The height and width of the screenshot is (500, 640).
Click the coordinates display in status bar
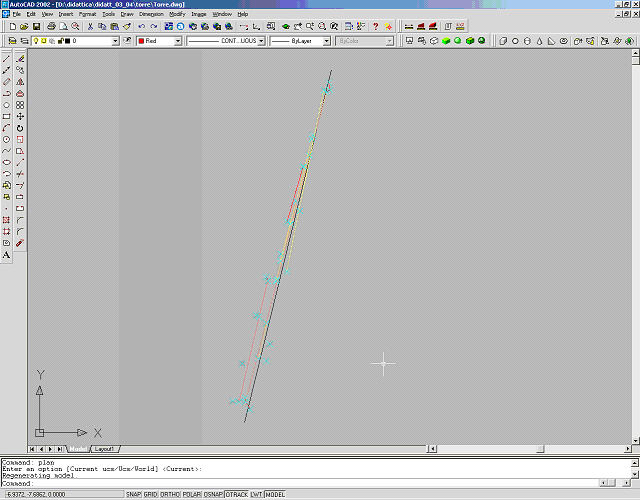pos(62,494)
